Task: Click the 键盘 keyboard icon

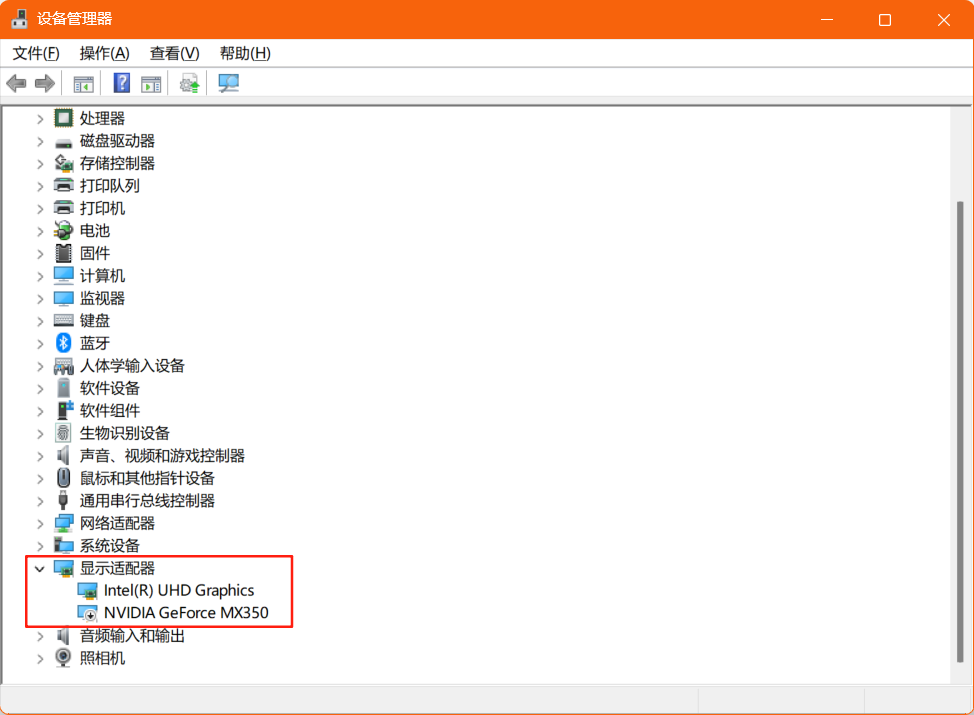Action: [x=63, y=321]
